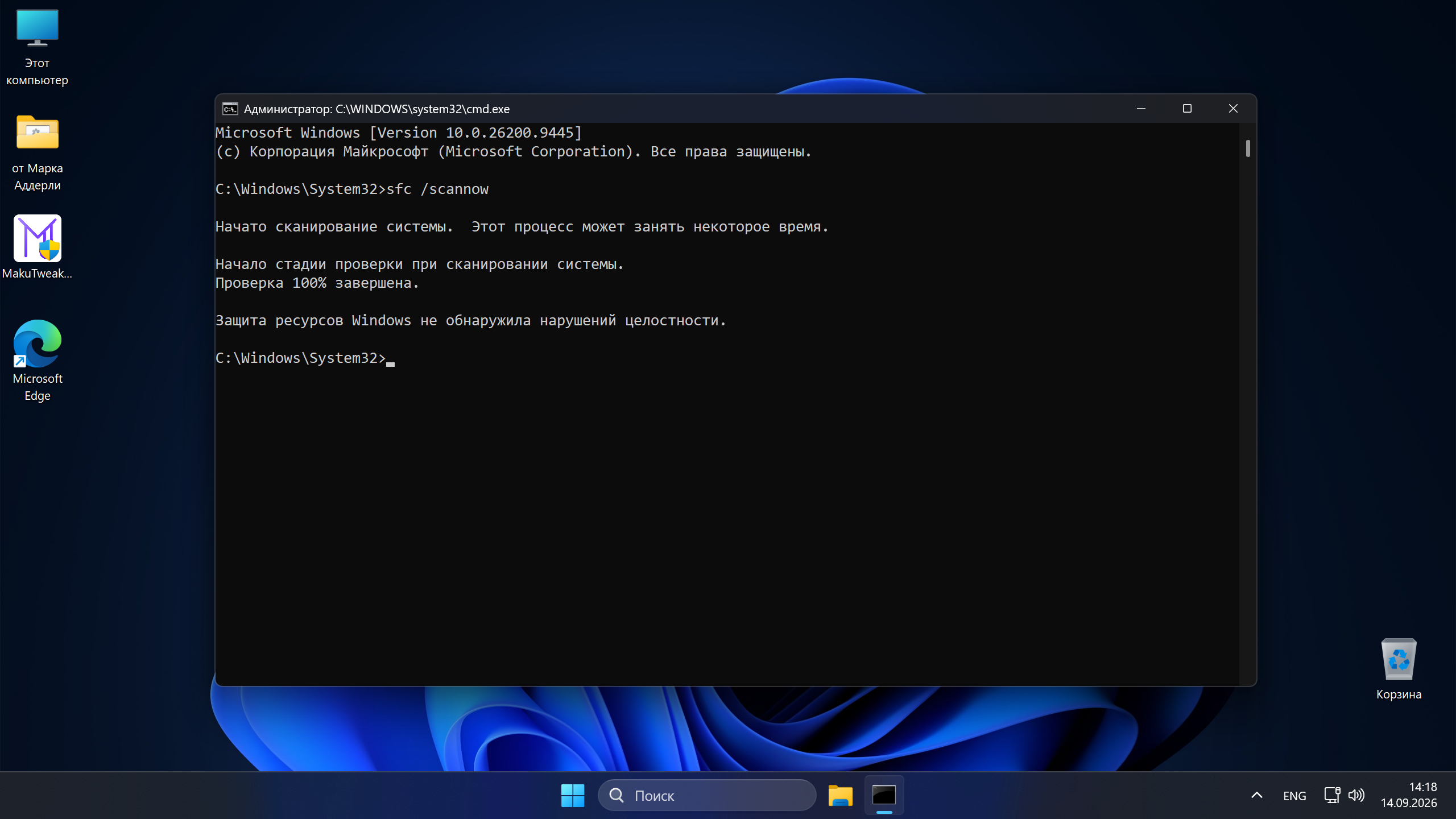Viewport: 1456px width, 819px height.
Task: Open the volume tray icon
Action: [x=1356, y=795]
